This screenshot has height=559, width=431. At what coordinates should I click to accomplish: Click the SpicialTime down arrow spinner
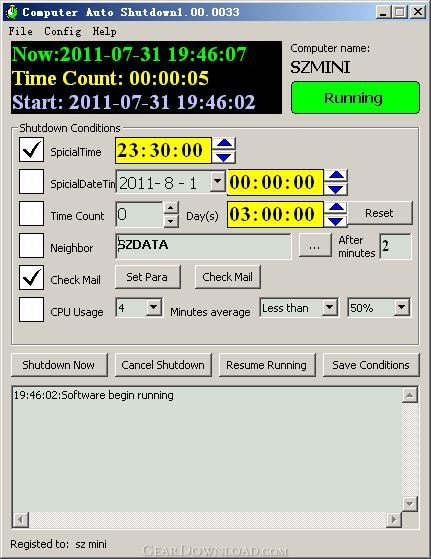(224, 157)
